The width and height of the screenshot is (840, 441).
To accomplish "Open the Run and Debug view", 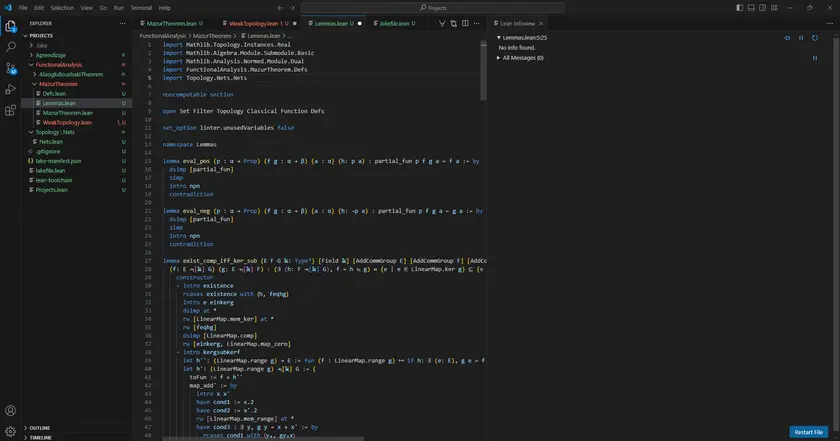I will [x=10, y=89].
